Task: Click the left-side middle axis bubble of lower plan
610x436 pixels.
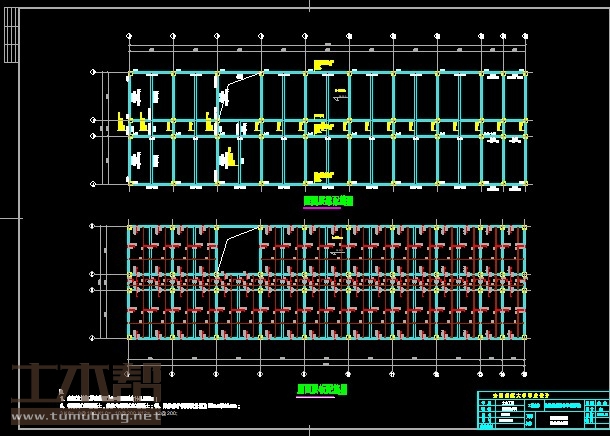Action: click(94, 274)
